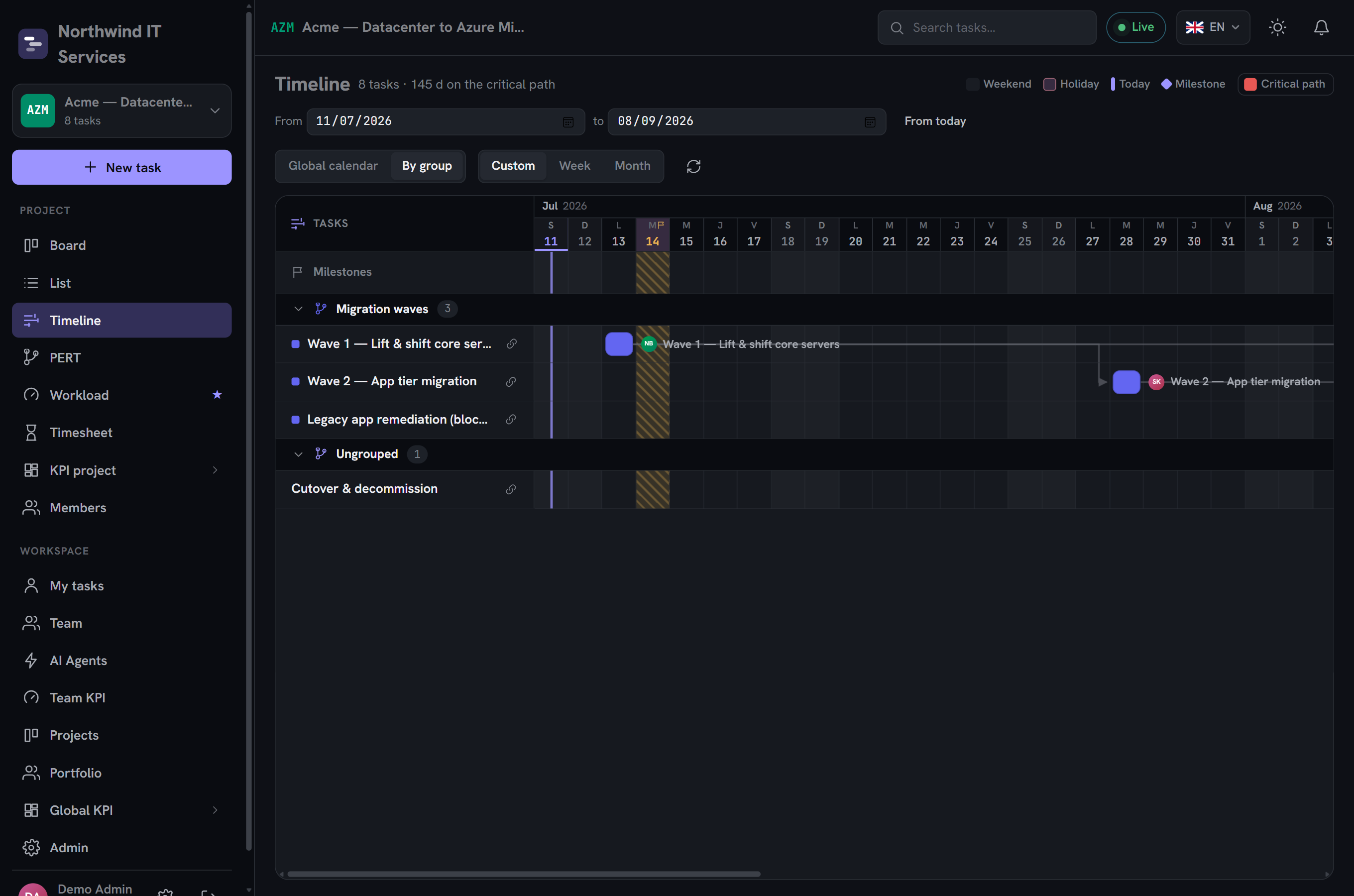Switch to Month view
The width and height of the screenshot is (1354, 896).
tap(632, 166)
